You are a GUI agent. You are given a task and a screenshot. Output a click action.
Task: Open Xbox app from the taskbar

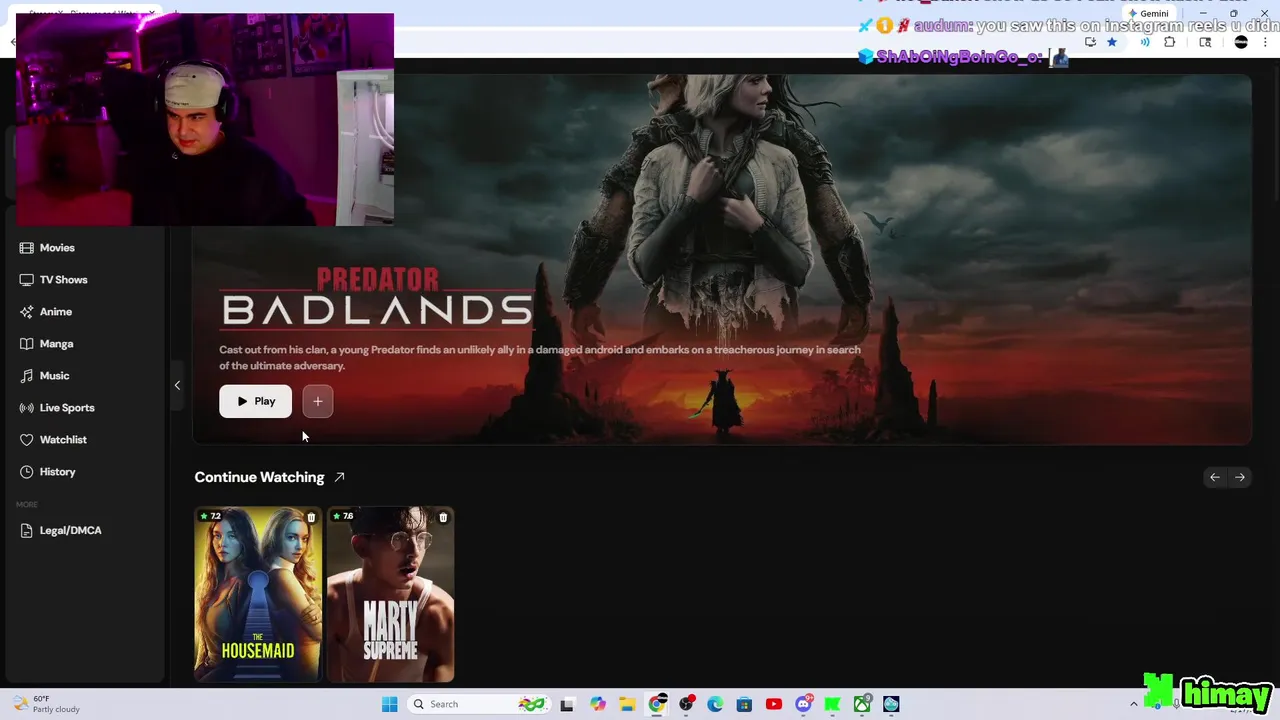pos(862,704)
